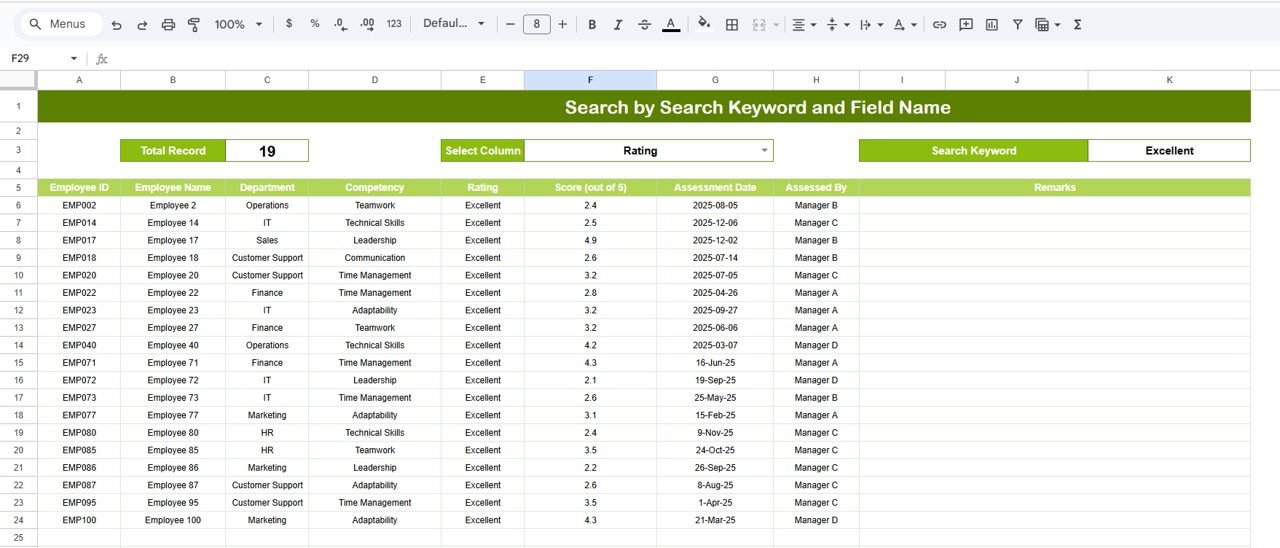Viewport: 1280px width, 548px height.
Task: Open the fill color picker
Action: [x=704, y=24]
